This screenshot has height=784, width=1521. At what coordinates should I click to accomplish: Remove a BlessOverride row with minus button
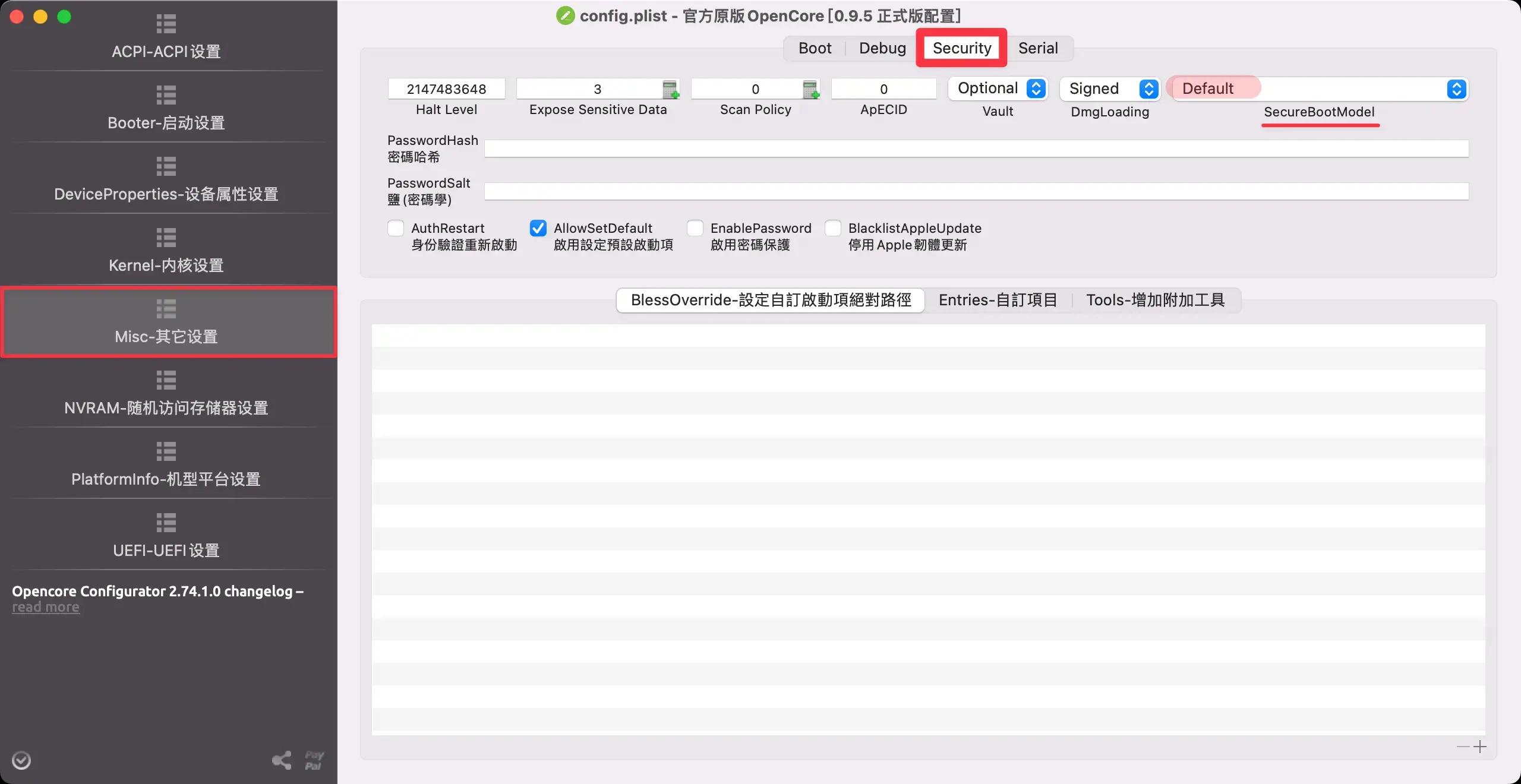[x=1463, y=747]
